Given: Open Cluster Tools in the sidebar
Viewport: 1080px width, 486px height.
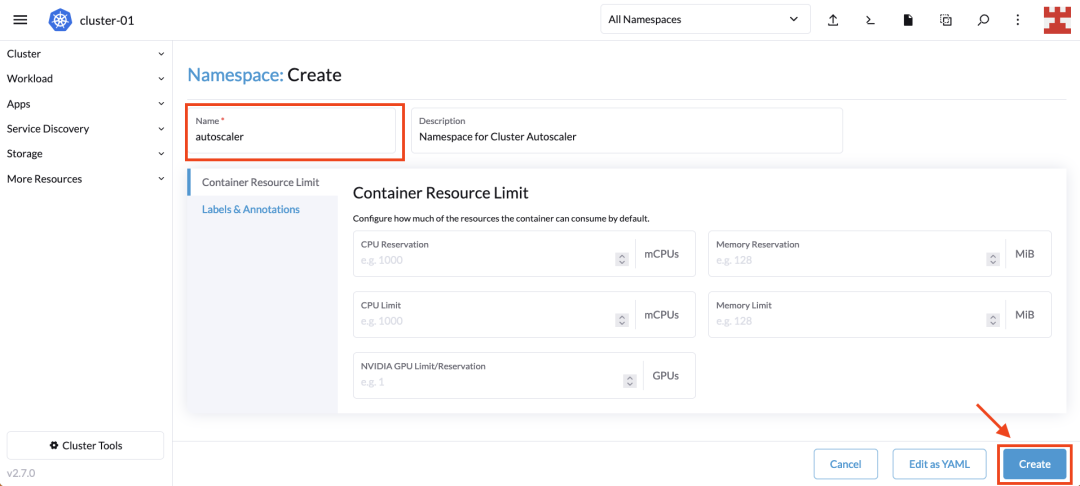Looking at the screenshot, I should pyautogui.click(x=85, y=445).
